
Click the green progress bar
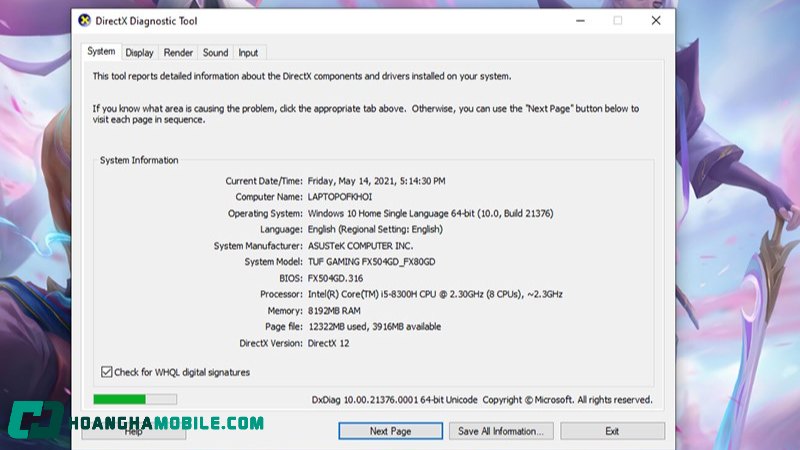[135, 399]
